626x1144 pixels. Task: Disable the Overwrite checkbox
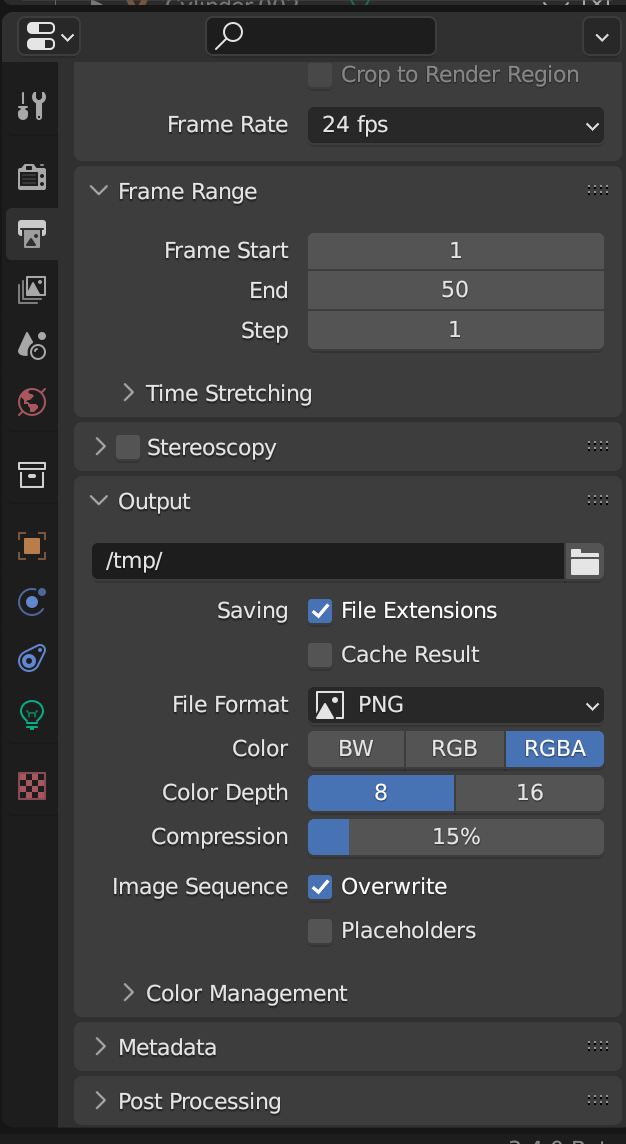pyautogui.click(x=320, y=887)
